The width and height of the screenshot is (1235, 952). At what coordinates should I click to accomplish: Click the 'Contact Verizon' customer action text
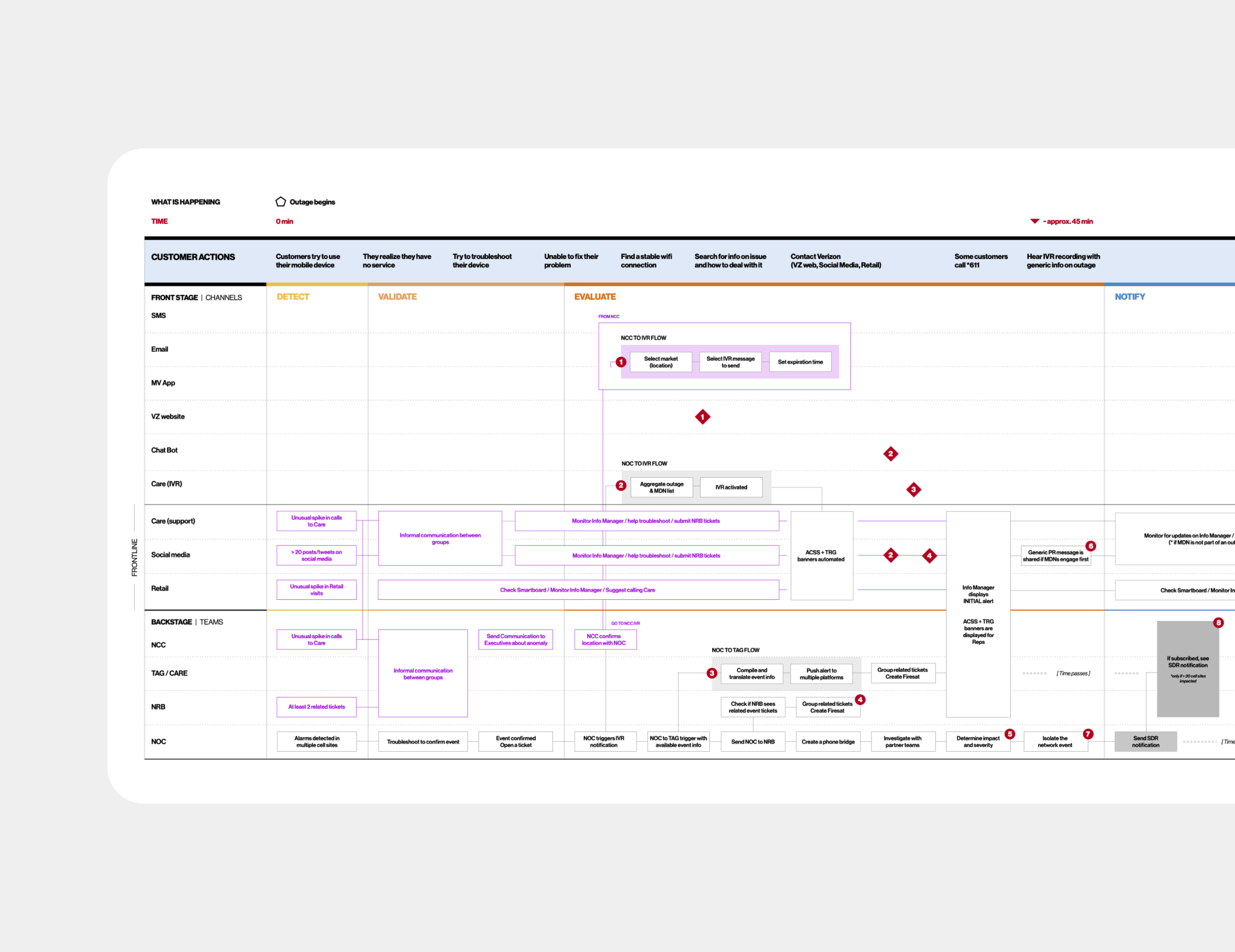[x=836, y=261]
